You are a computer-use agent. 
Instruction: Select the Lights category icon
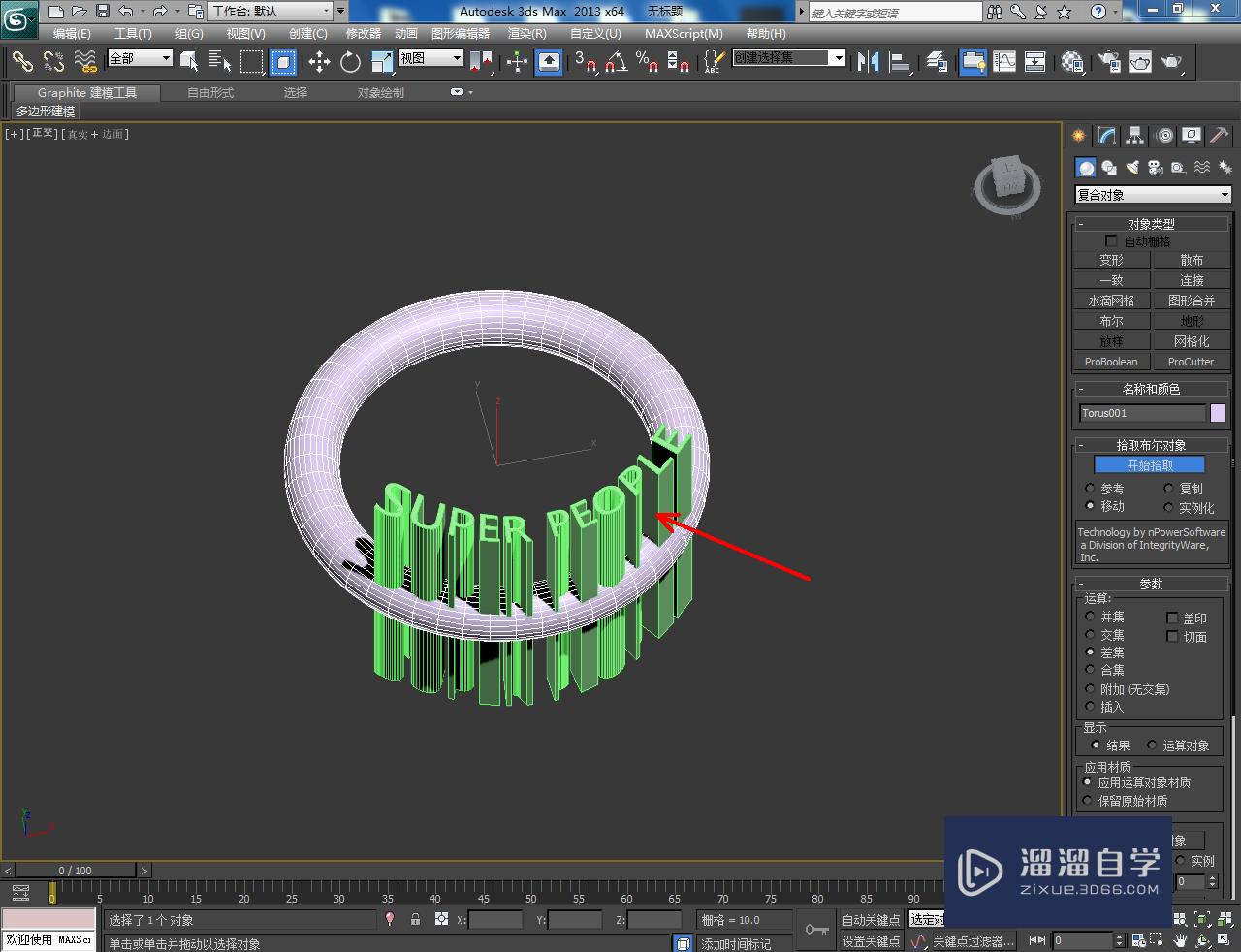(x=1132, y=167)
